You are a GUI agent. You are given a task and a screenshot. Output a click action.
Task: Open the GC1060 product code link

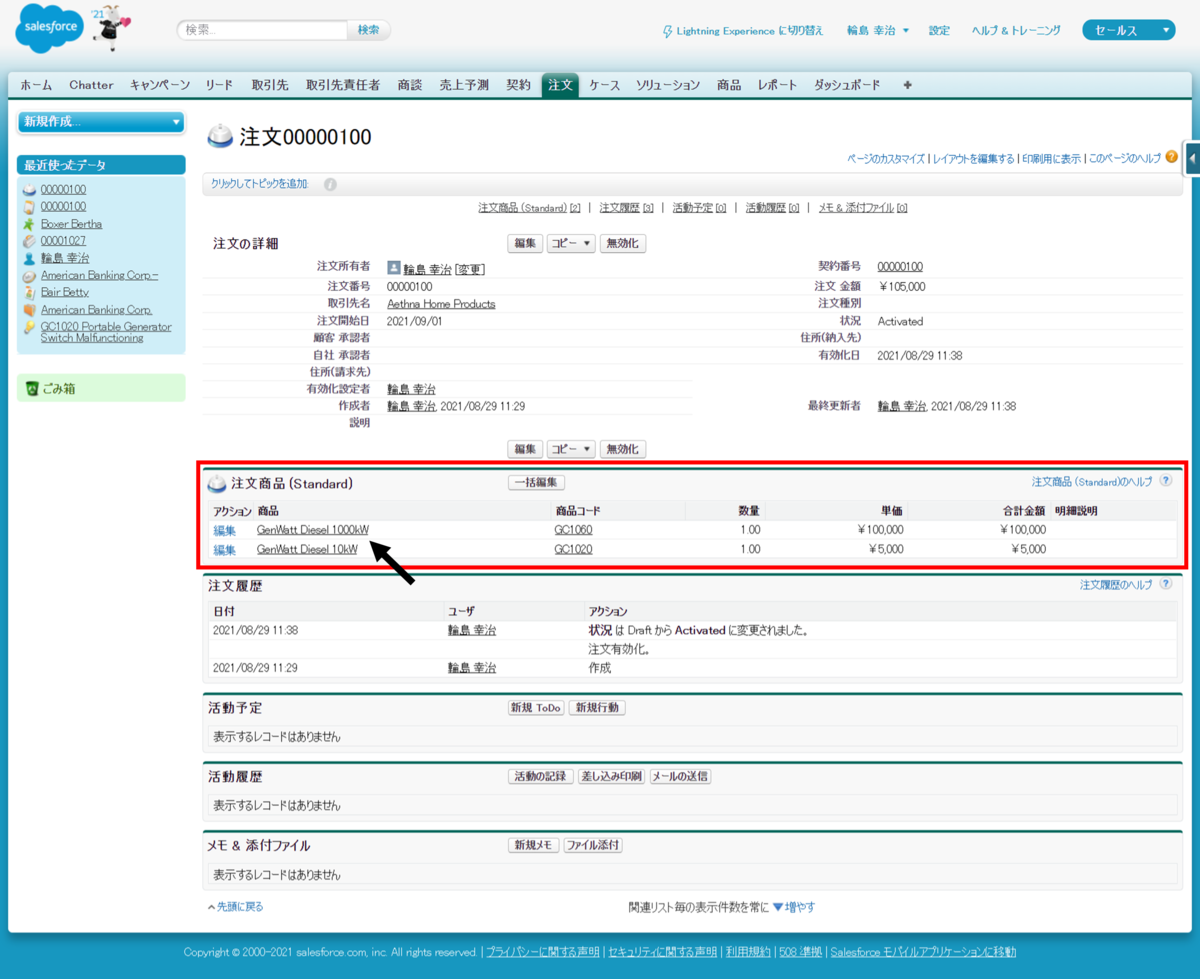pos(573,530)
